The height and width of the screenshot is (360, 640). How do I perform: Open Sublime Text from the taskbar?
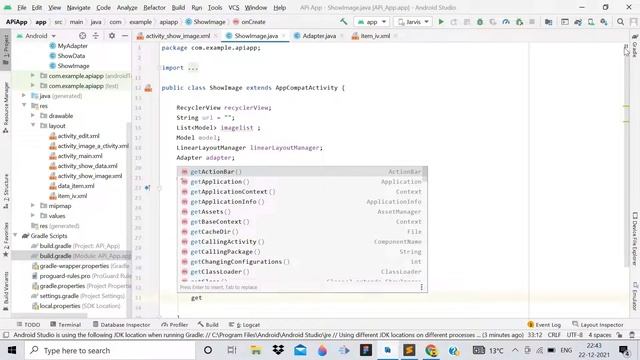[x=409, y=350]
